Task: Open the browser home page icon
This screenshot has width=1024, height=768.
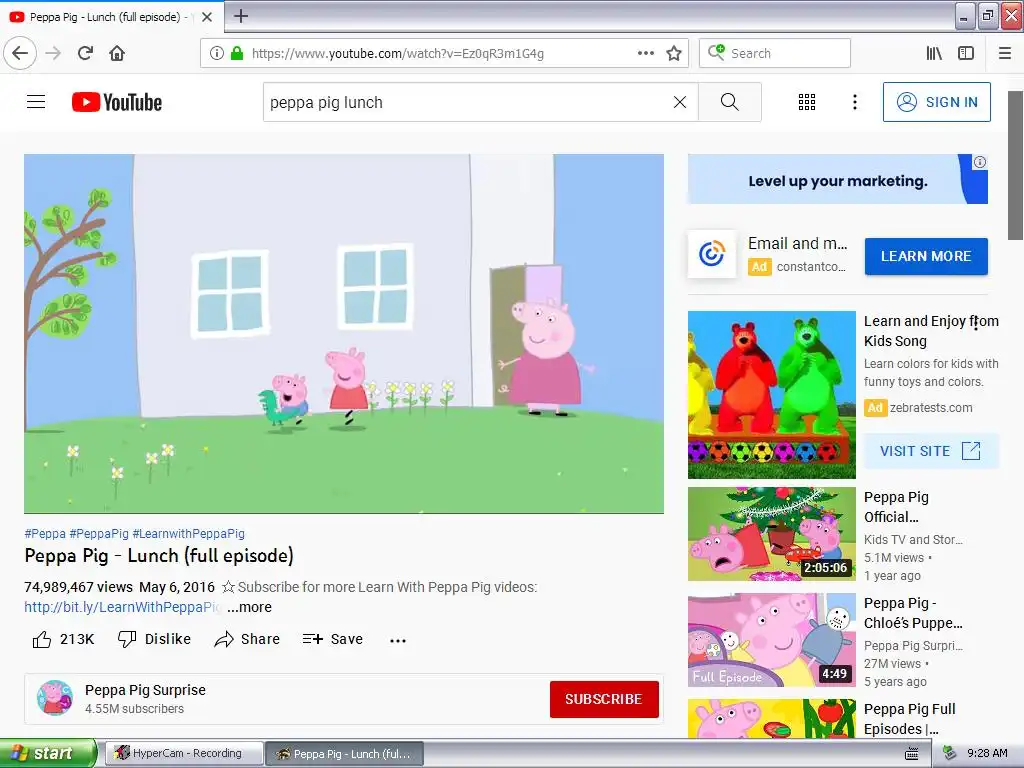Action: (x=117, y=53)
